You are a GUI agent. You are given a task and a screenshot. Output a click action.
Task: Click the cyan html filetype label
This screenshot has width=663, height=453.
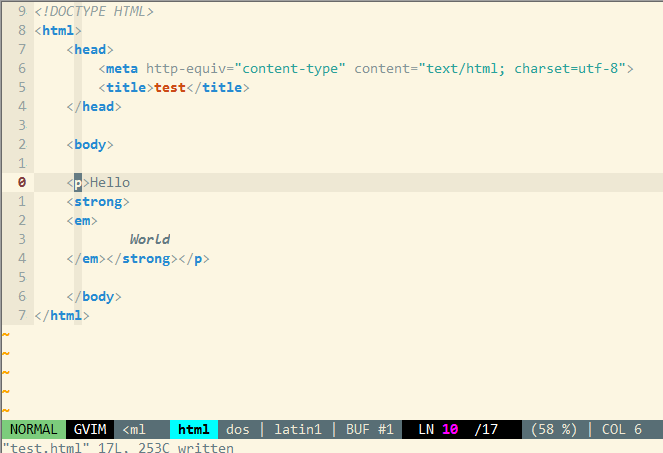pos(193,429)
